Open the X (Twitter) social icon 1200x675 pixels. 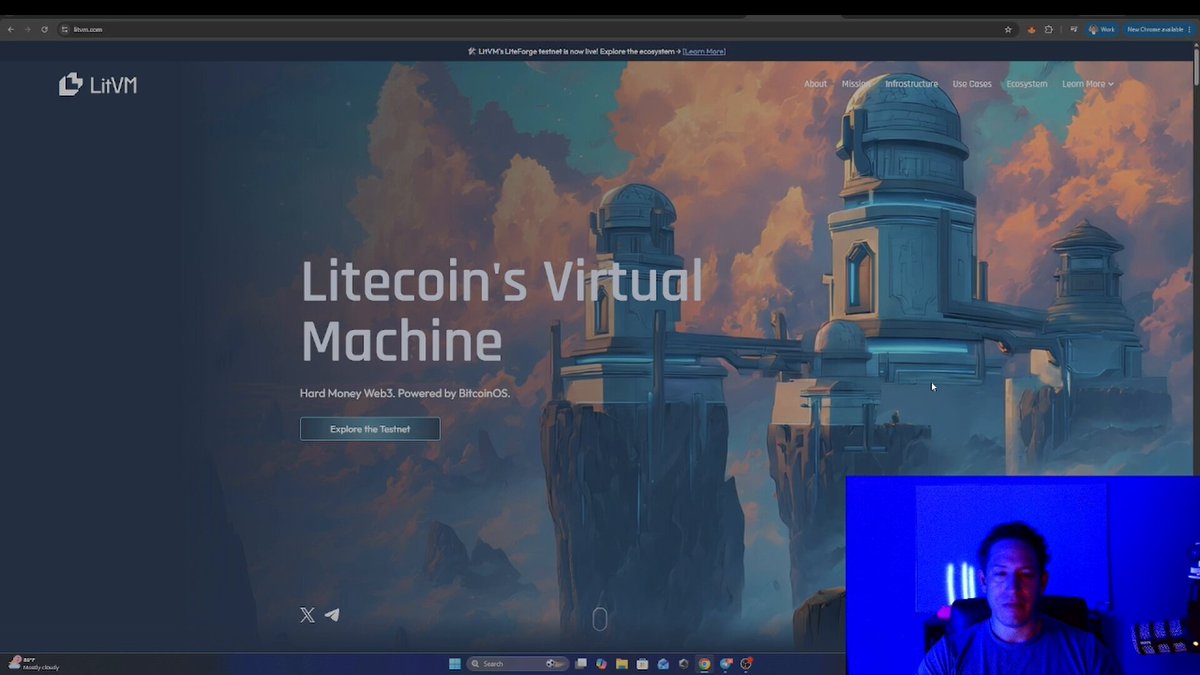click(307, 615)
